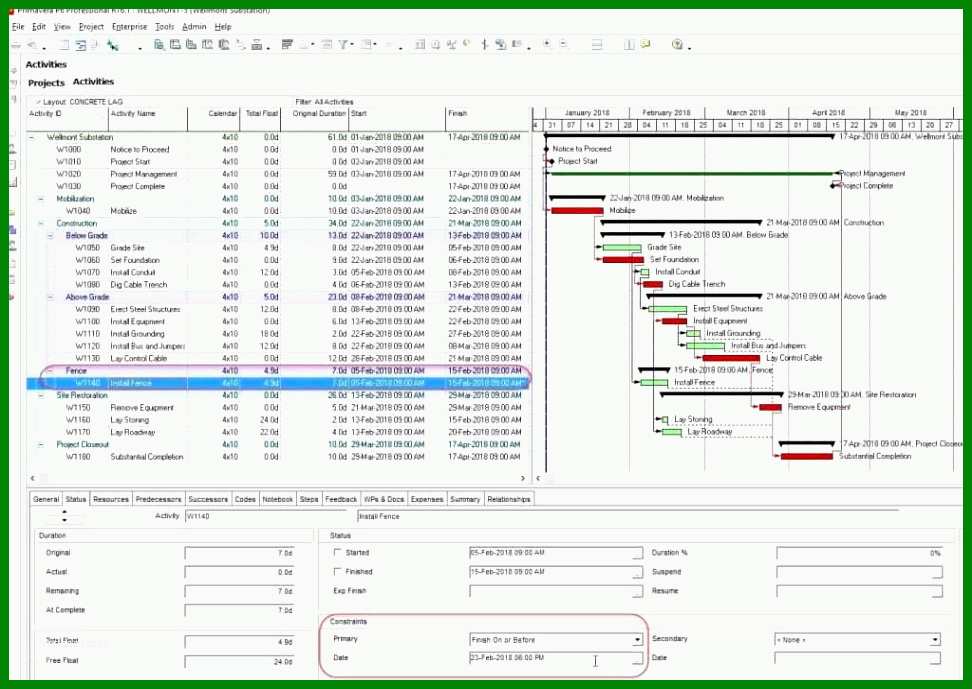Tick the Started checkbox
The width and height of the screenshot is (972, 689).
point(337,552)
